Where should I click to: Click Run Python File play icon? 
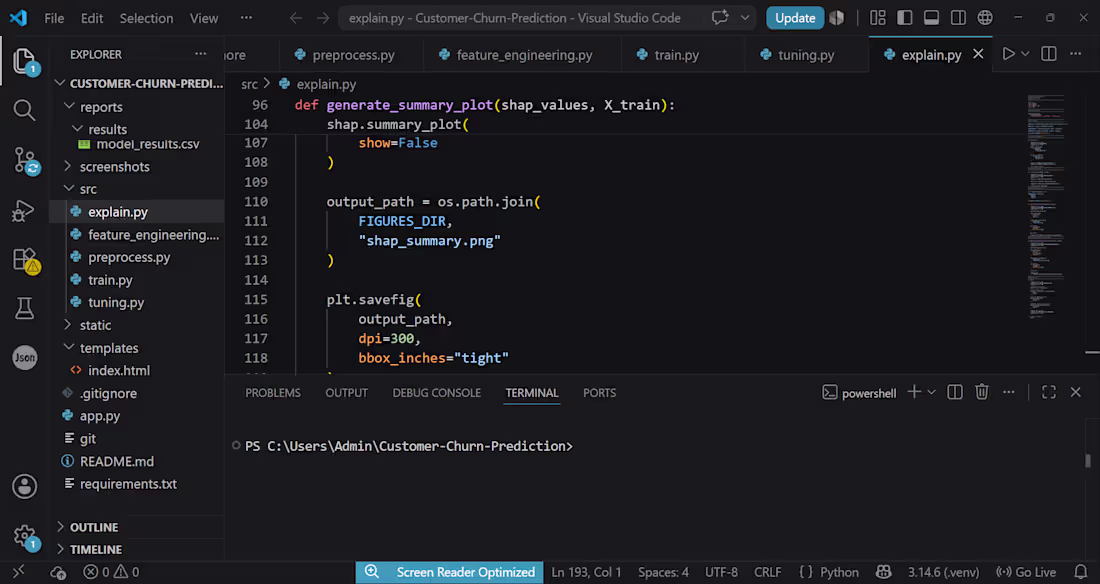click(x=1008, y=54)
